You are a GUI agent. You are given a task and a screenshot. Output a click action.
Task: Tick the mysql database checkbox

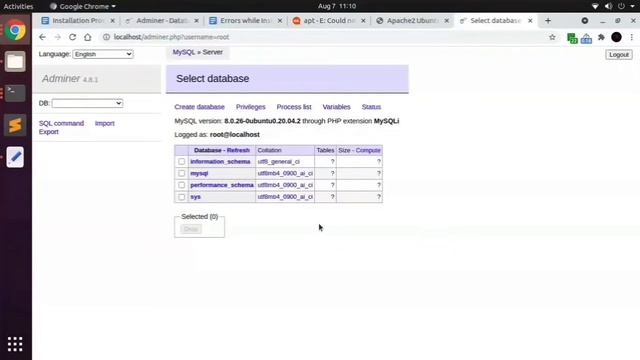pos(182,173)
